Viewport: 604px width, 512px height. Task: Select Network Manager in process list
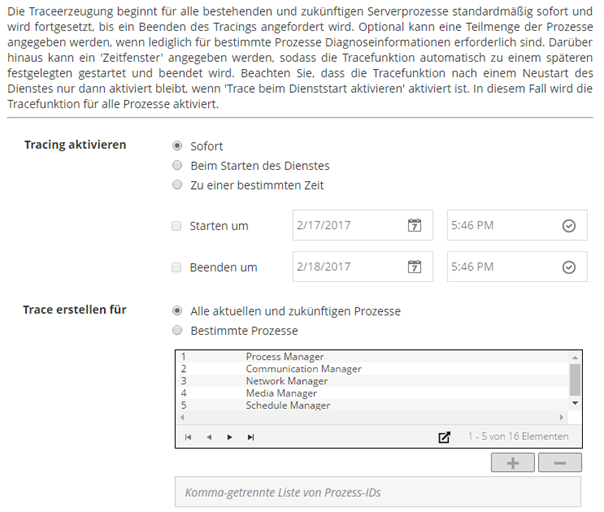click(286, 381)
